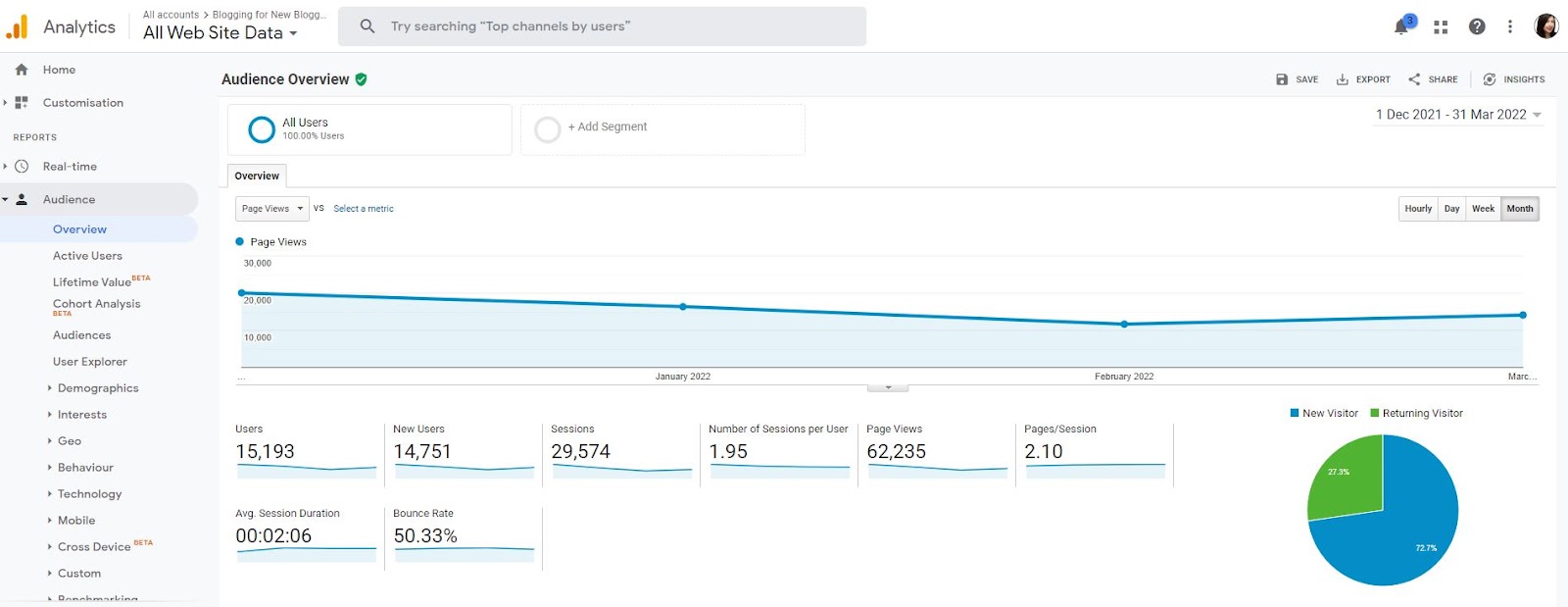Click the Save report icon
This screenshot has height=607, width=1568.
point(1282,79)
